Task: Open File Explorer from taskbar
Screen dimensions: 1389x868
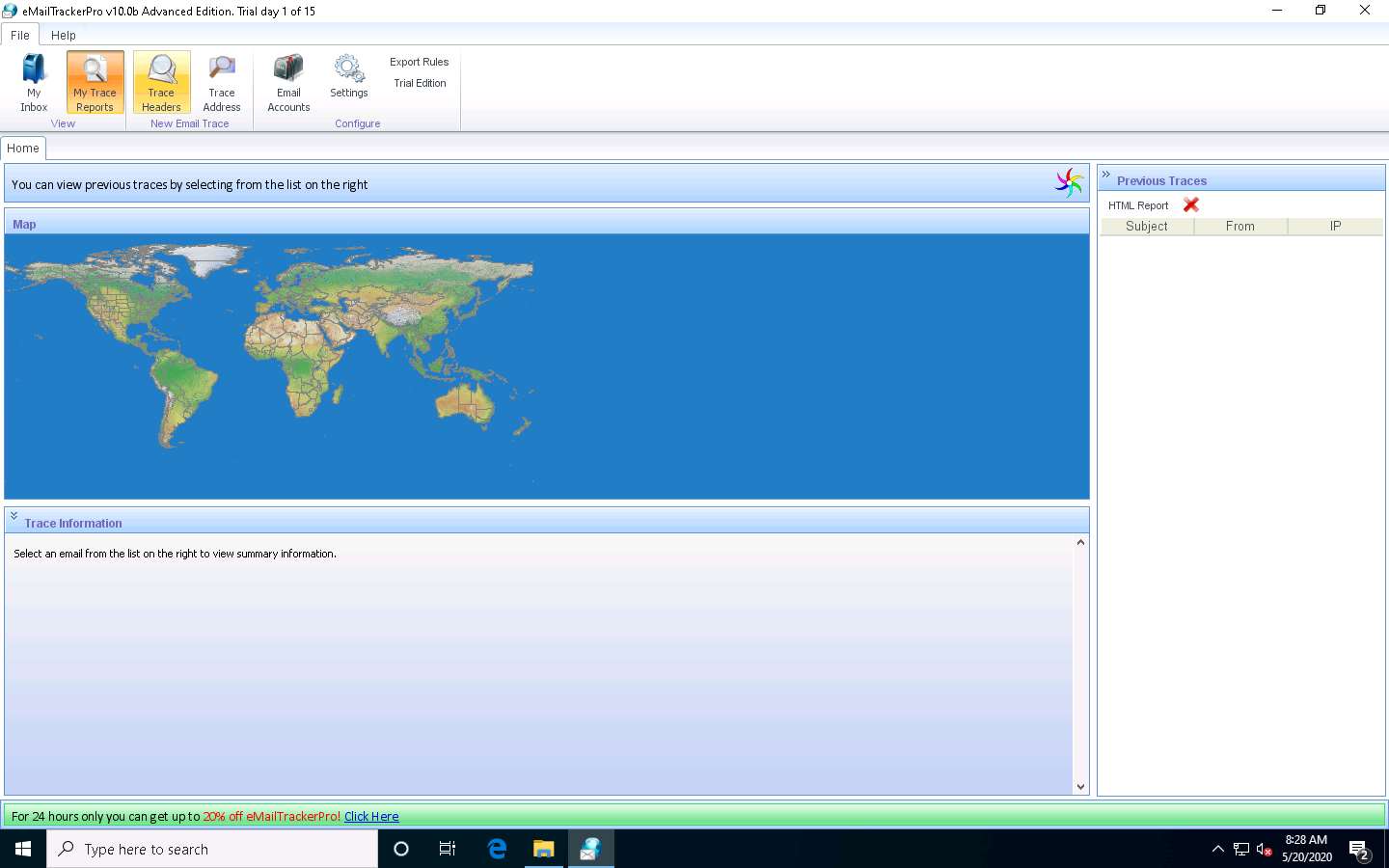Action: point(544,849)
